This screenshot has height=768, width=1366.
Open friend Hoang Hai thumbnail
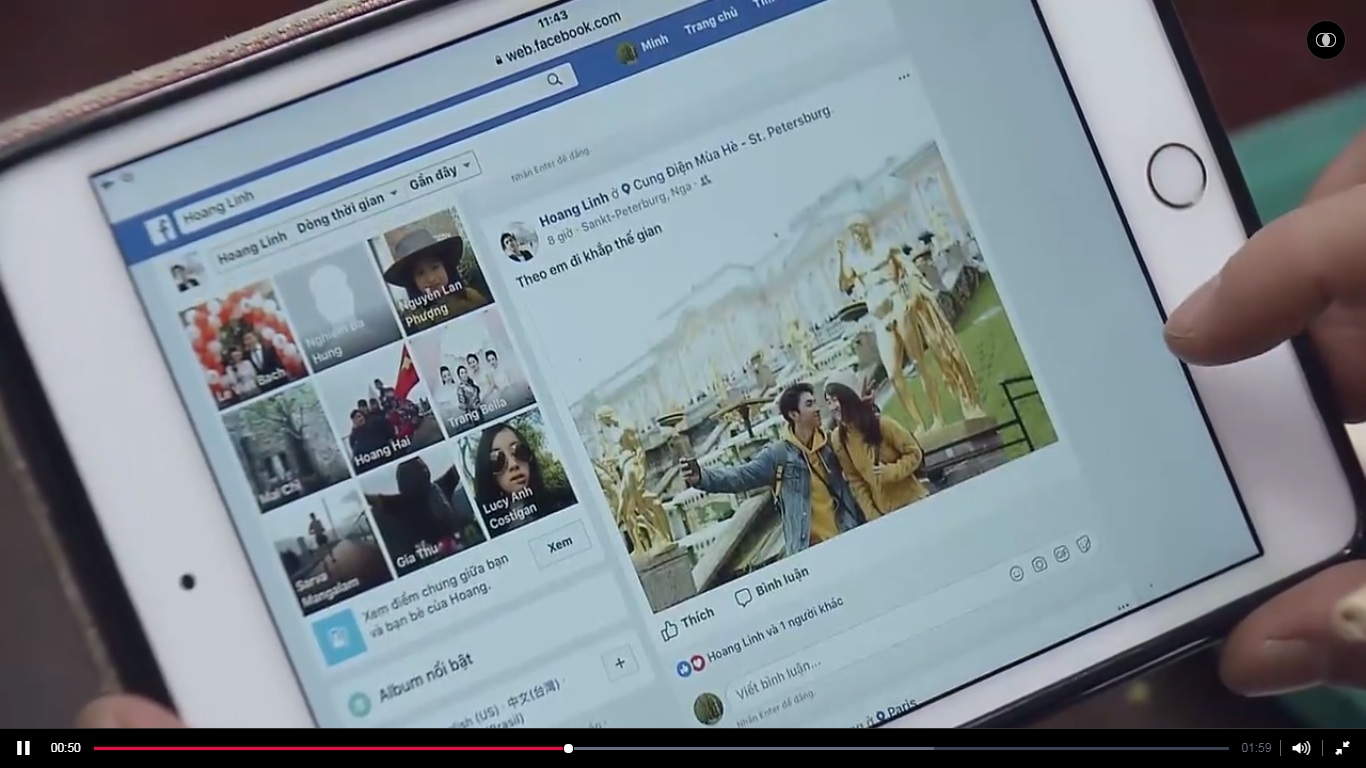point(382,408)
